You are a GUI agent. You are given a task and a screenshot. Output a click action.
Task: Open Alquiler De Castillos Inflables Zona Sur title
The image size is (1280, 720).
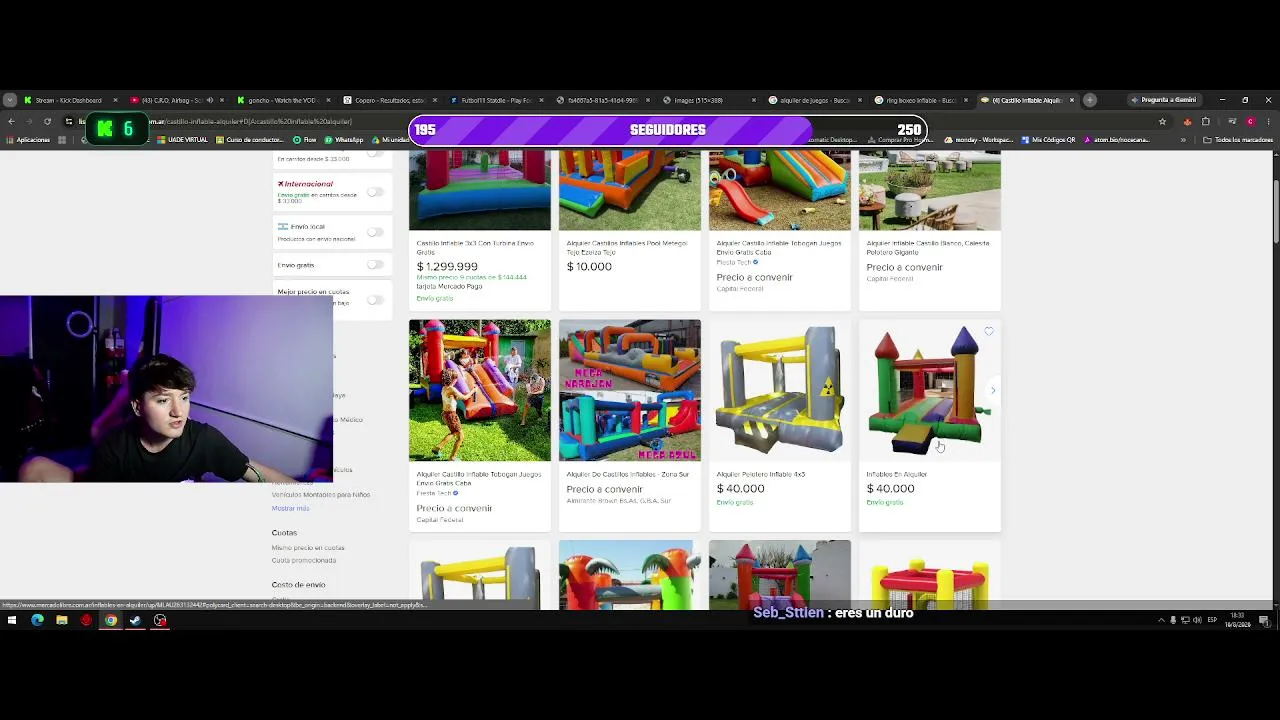(x=628, y=474)
